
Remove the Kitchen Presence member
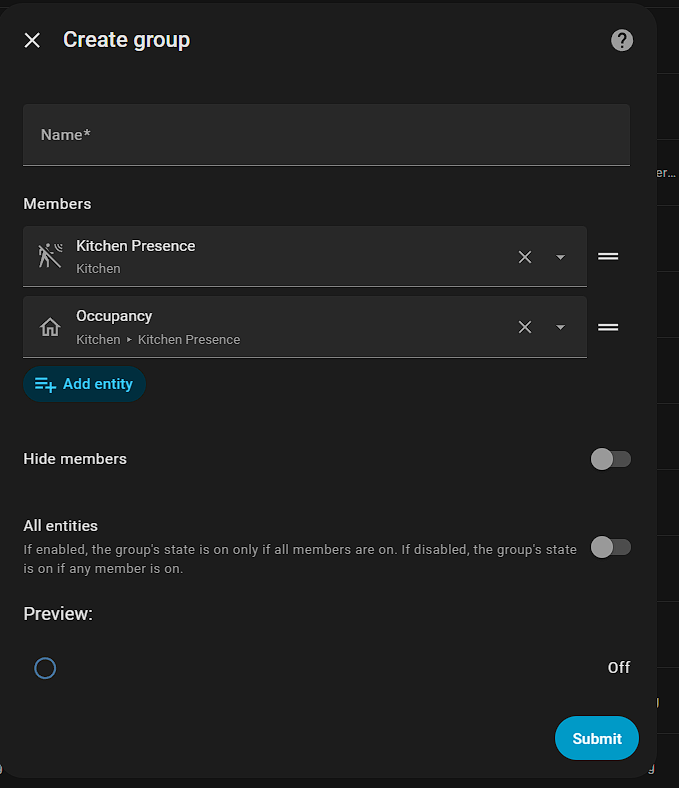point(525,257)
